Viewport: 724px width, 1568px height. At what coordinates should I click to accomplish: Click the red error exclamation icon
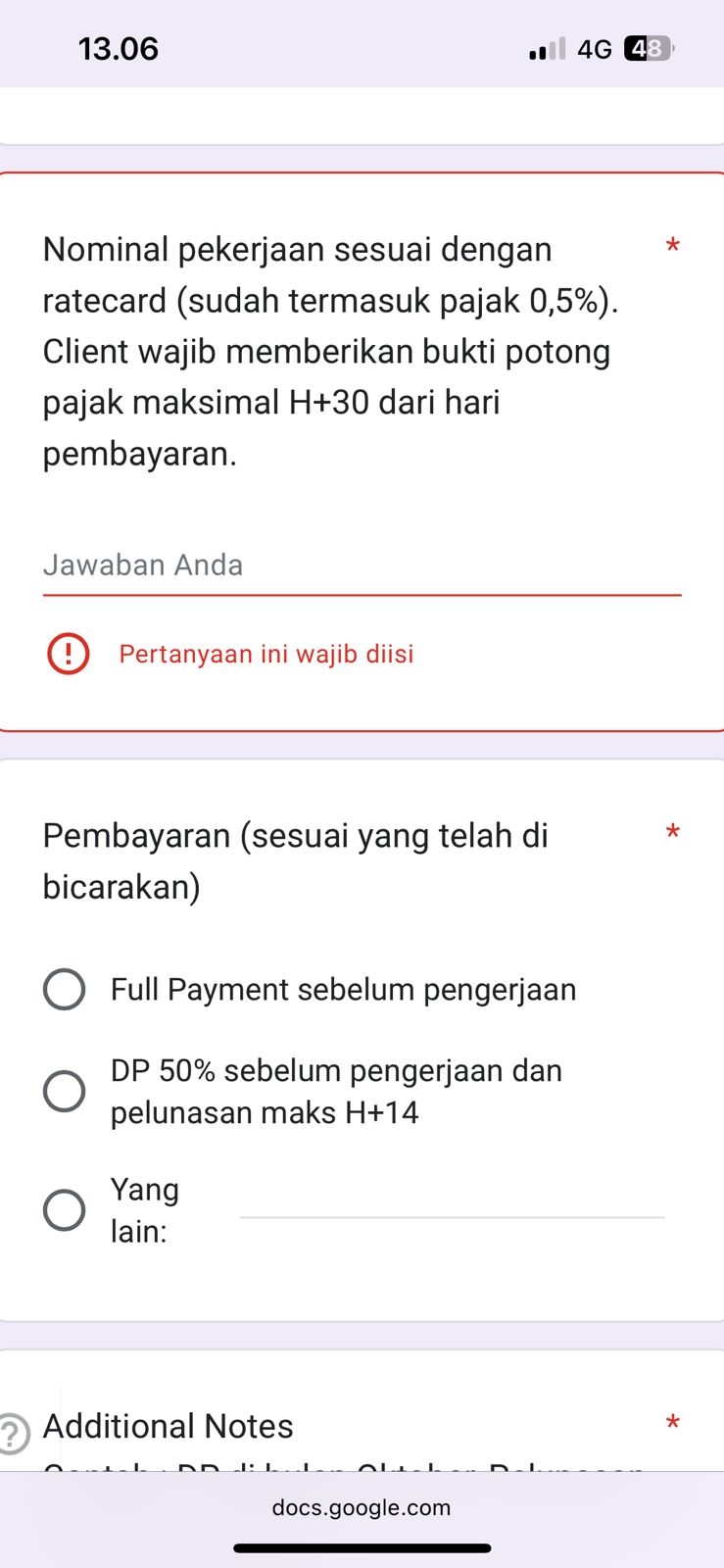pyautogui.click(x=68, y=654)
